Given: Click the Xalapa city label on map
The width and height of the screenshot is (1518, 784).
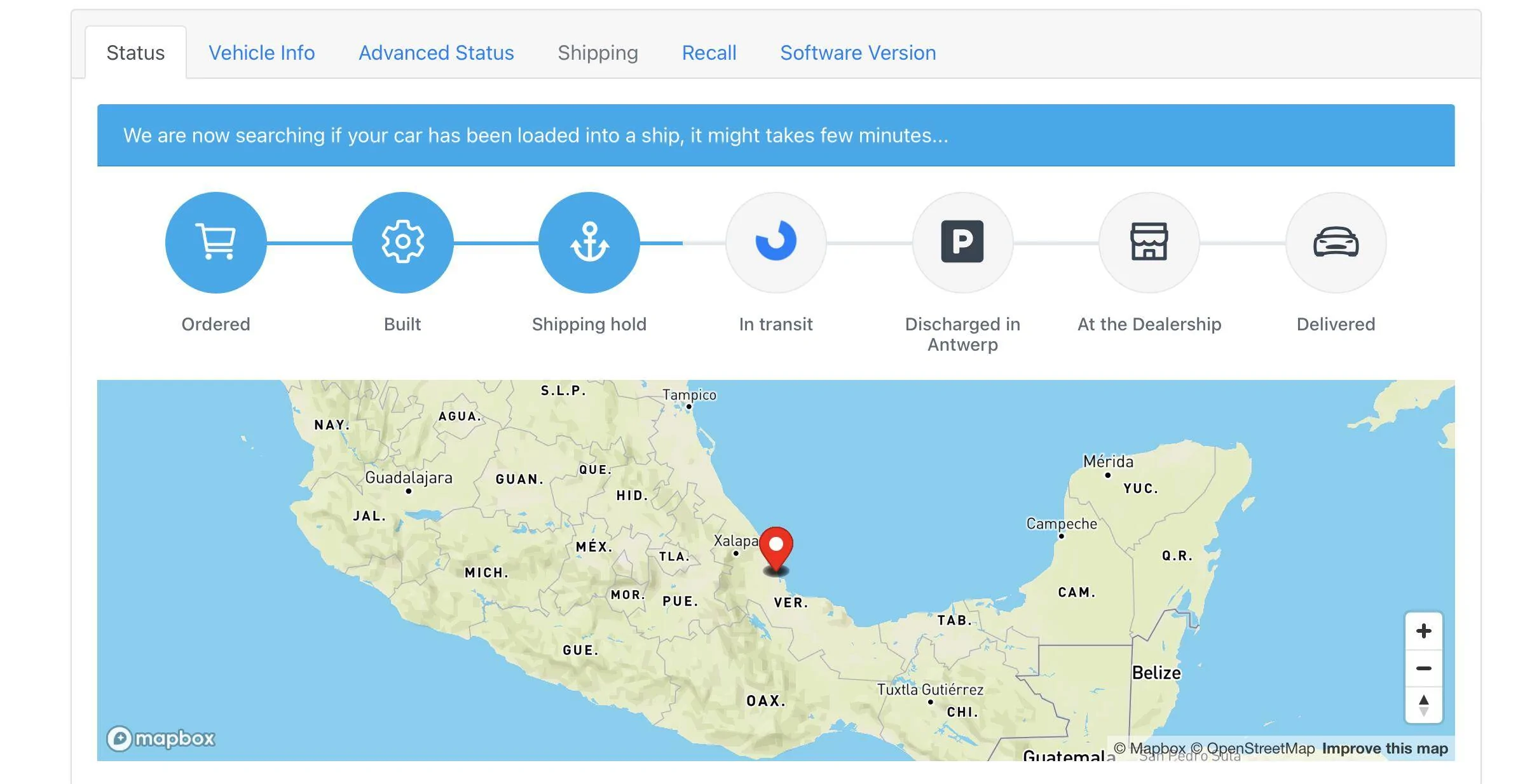Looking at the screenshot, I should (x=736, y=541).
